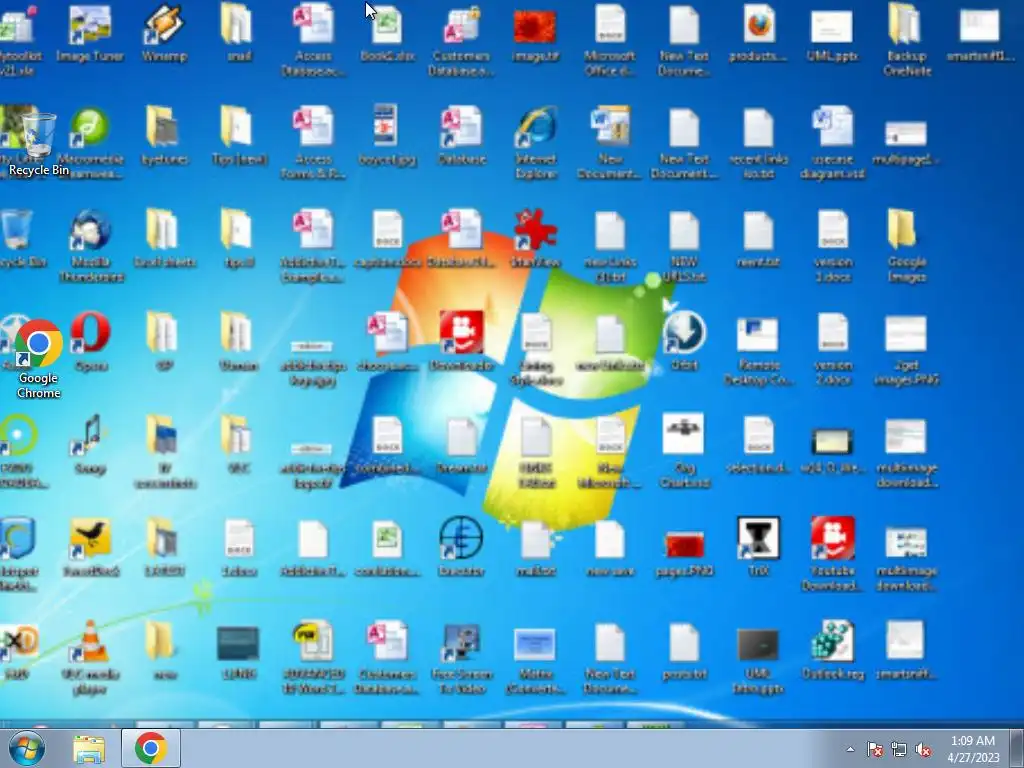1024x768 pixels.
Task: Open the Windows Start menu orb
Action: tap(27, 749)
